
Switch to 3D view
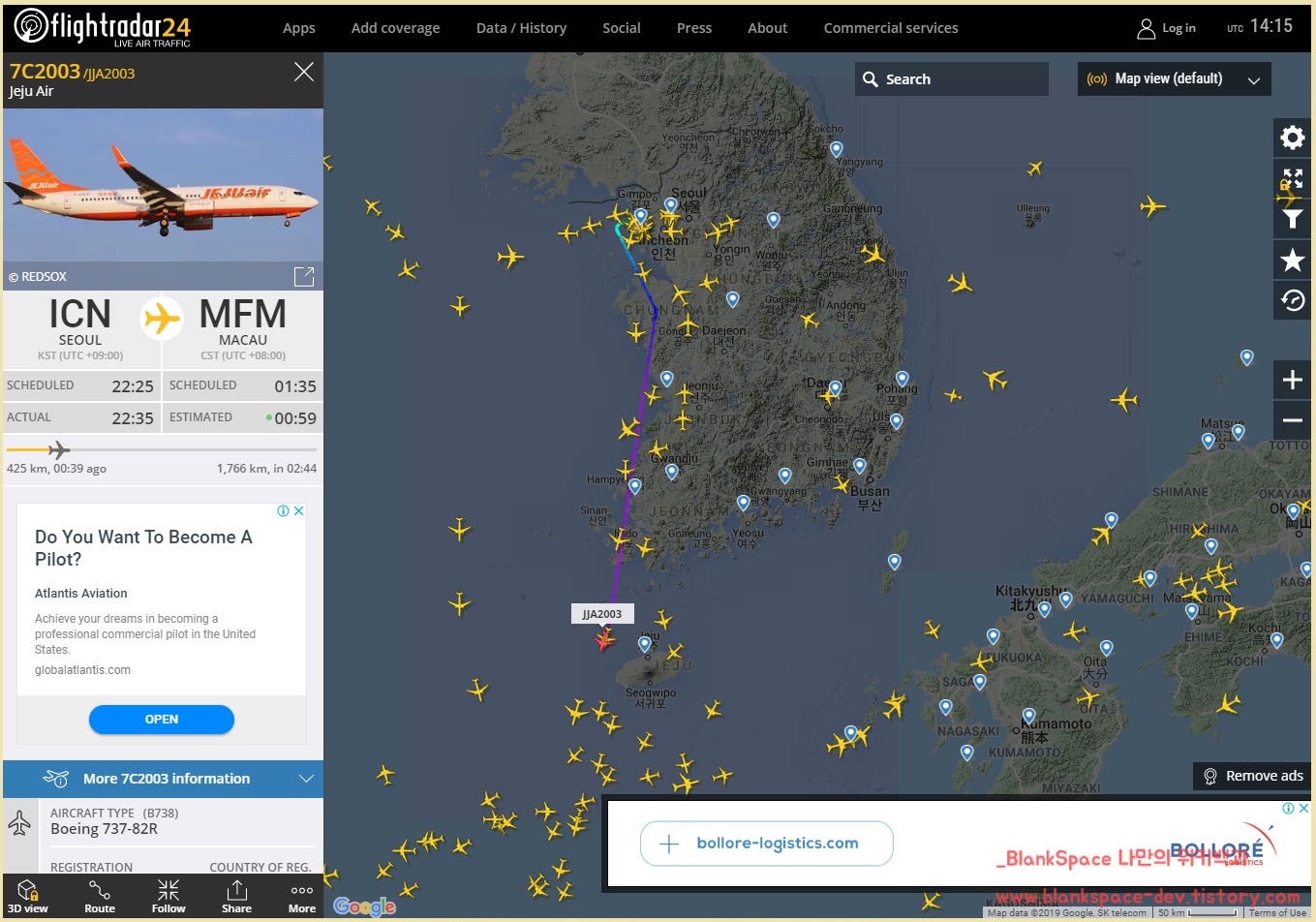[x=27, y=896]
